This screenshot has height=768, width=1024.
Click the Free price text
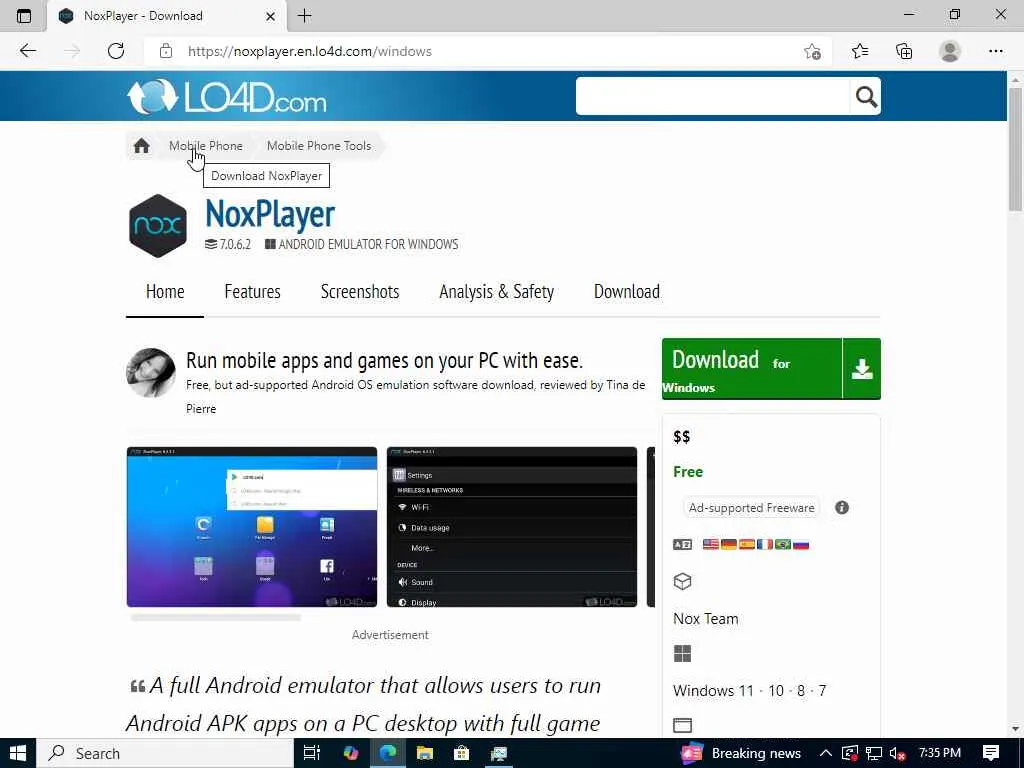pyautogui.click(x=688, y=472)
